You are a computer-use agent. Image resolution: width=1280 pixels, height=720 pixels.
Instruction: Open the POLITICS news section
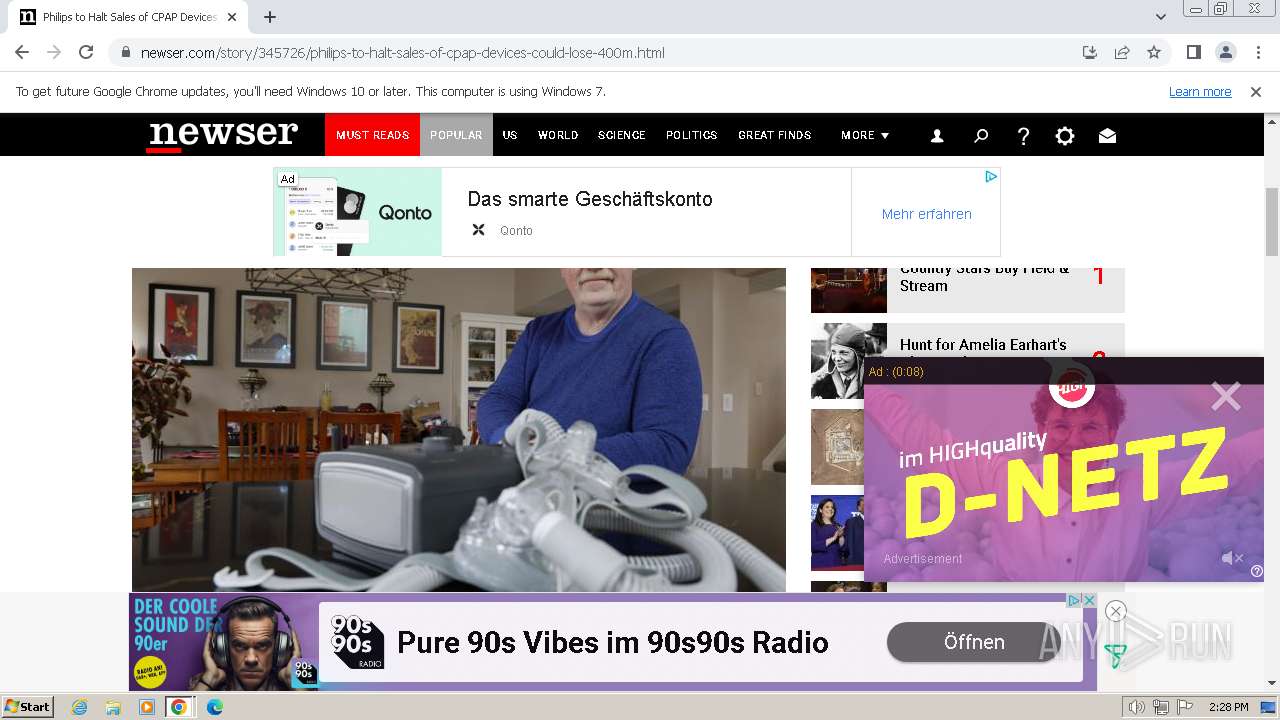point(692,135)
